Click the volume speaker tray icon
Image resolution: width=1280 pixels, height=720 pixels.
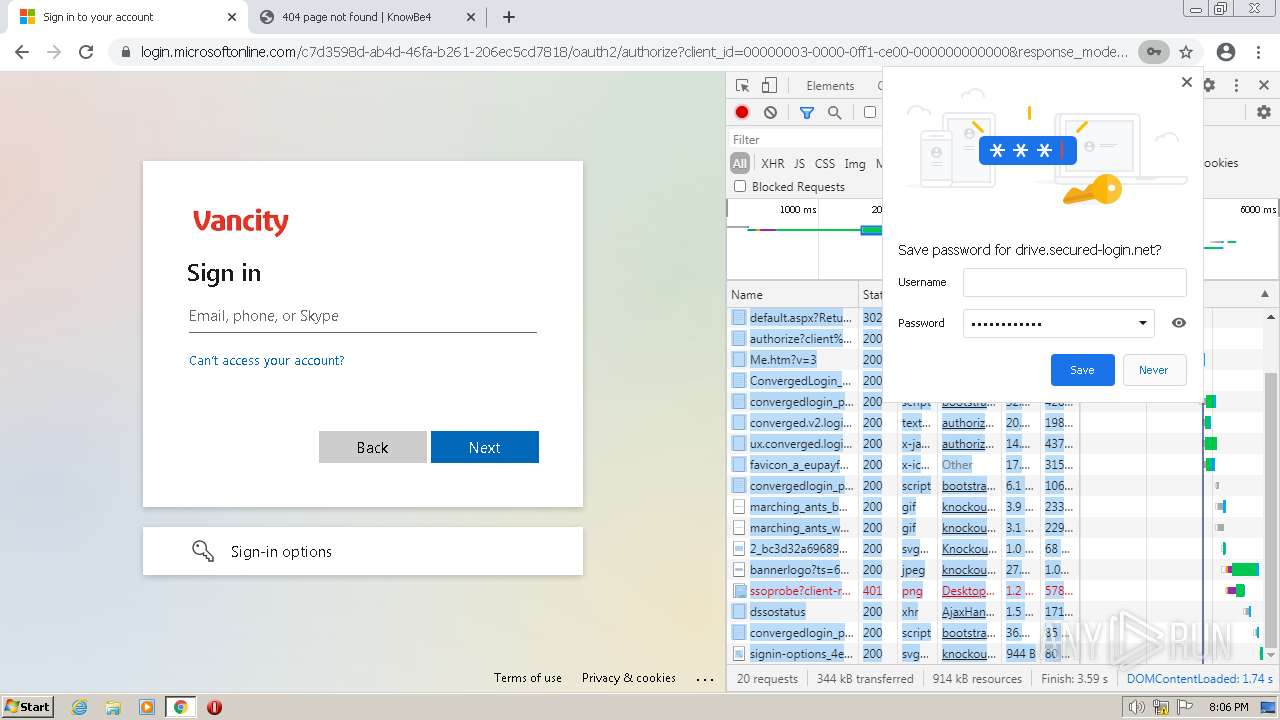[x=1137, y=707]
